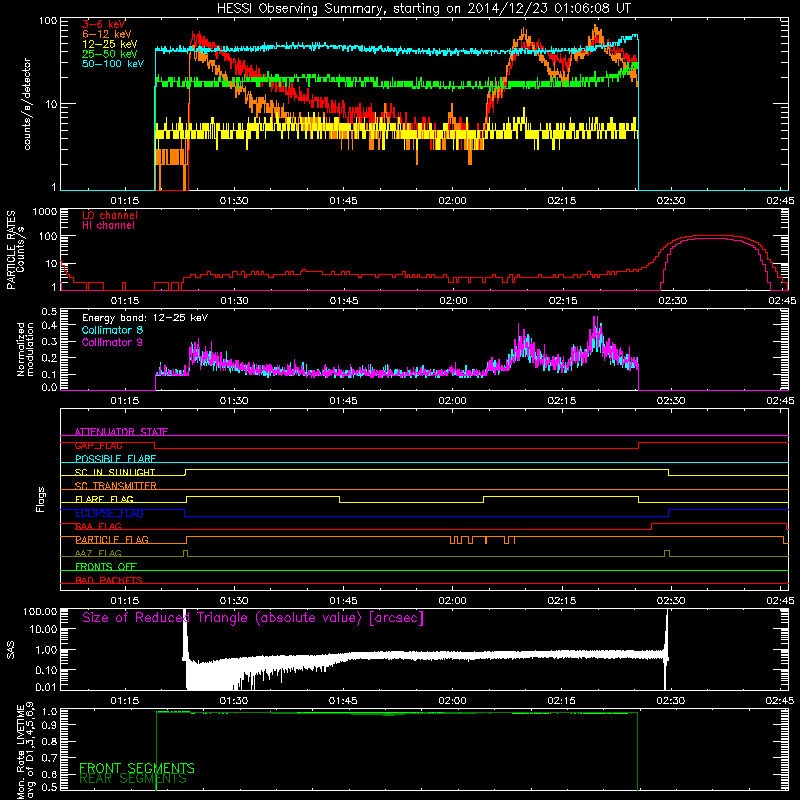Click 02:15 time label under the SAS panel
The image size is (800, 800).
(x=562, y=701)
